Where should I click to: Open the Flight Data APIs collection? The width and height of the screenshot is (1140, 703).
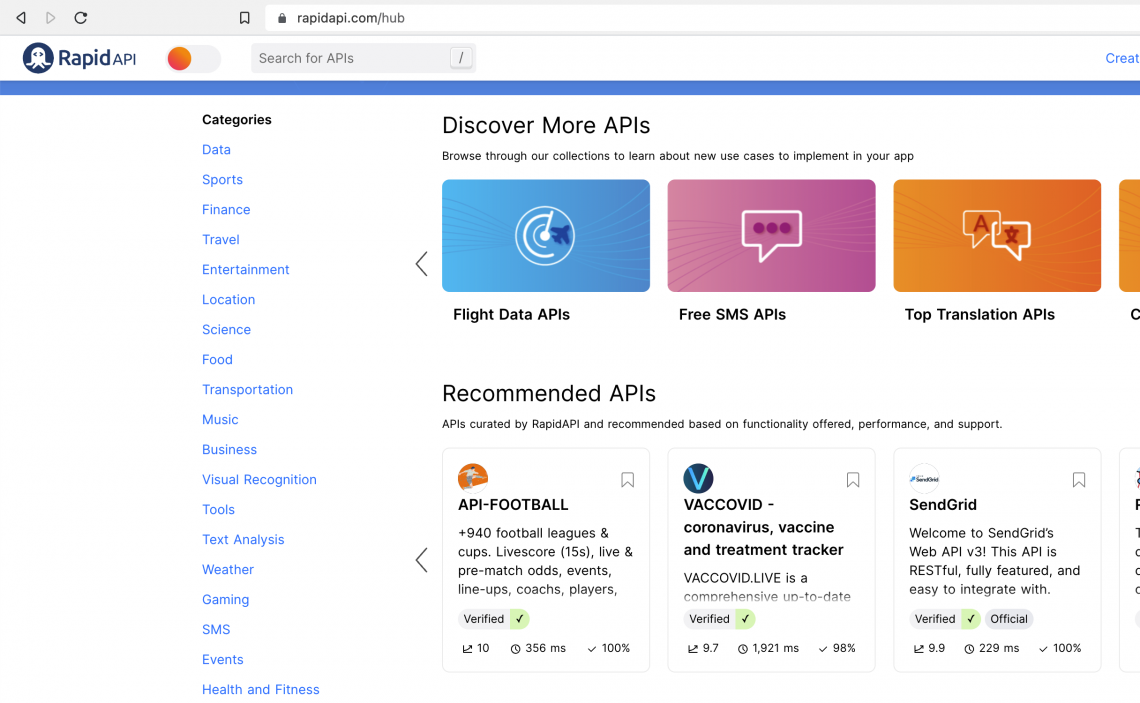coord(546,236)
